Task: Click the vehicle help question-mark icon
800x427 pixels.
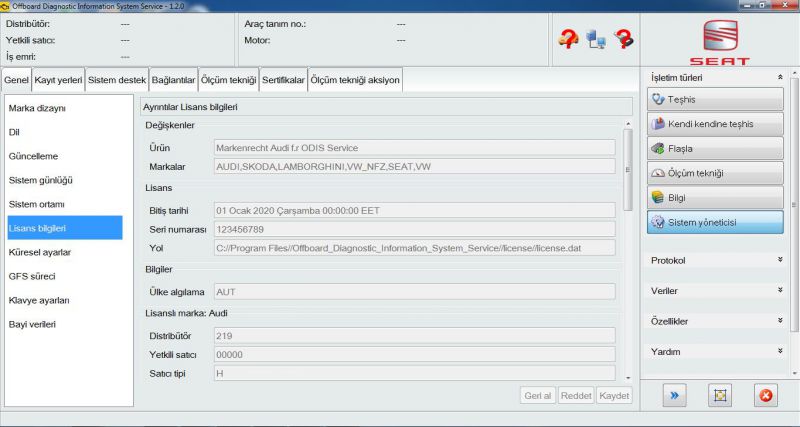Action: coord(568,39)
